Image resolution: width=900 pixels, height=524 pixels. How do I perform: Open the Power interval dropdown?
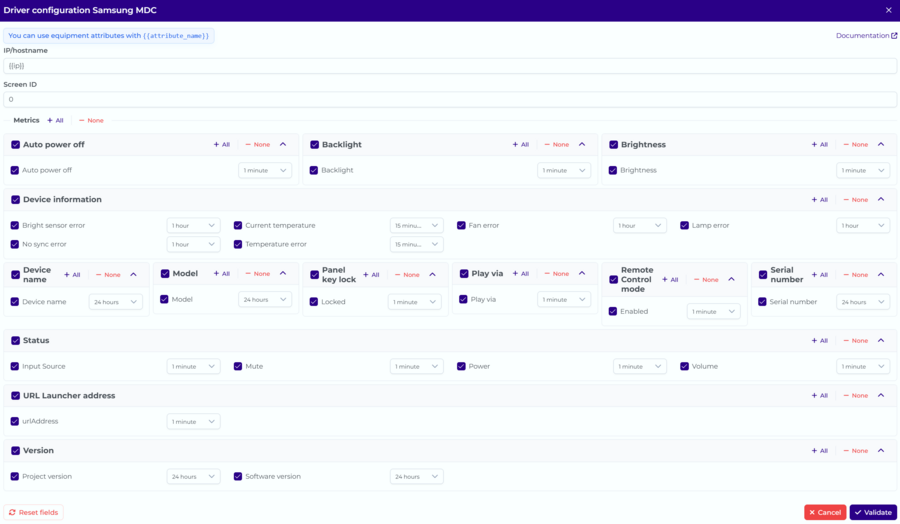tap(639, 366)
